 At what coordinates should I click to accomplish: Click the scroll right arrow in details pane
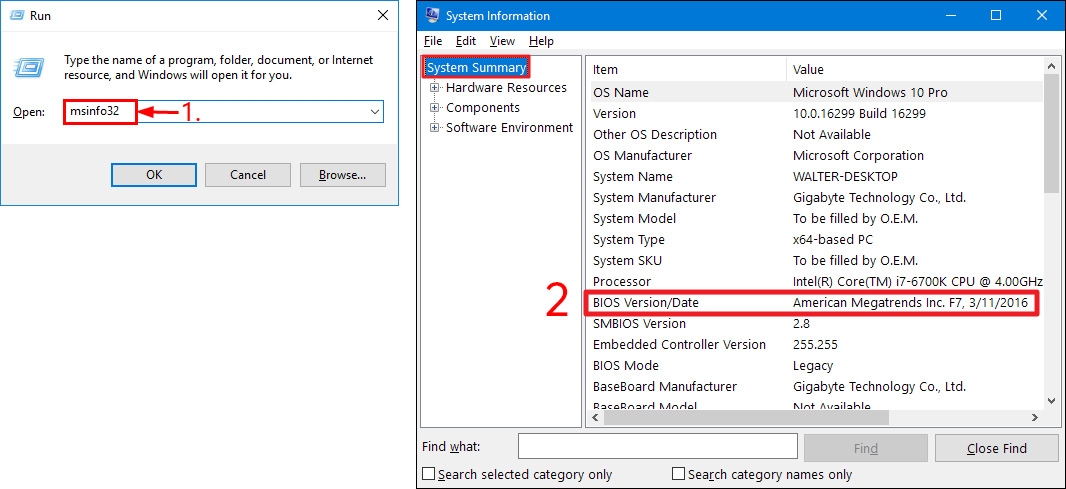(1035, 418)
